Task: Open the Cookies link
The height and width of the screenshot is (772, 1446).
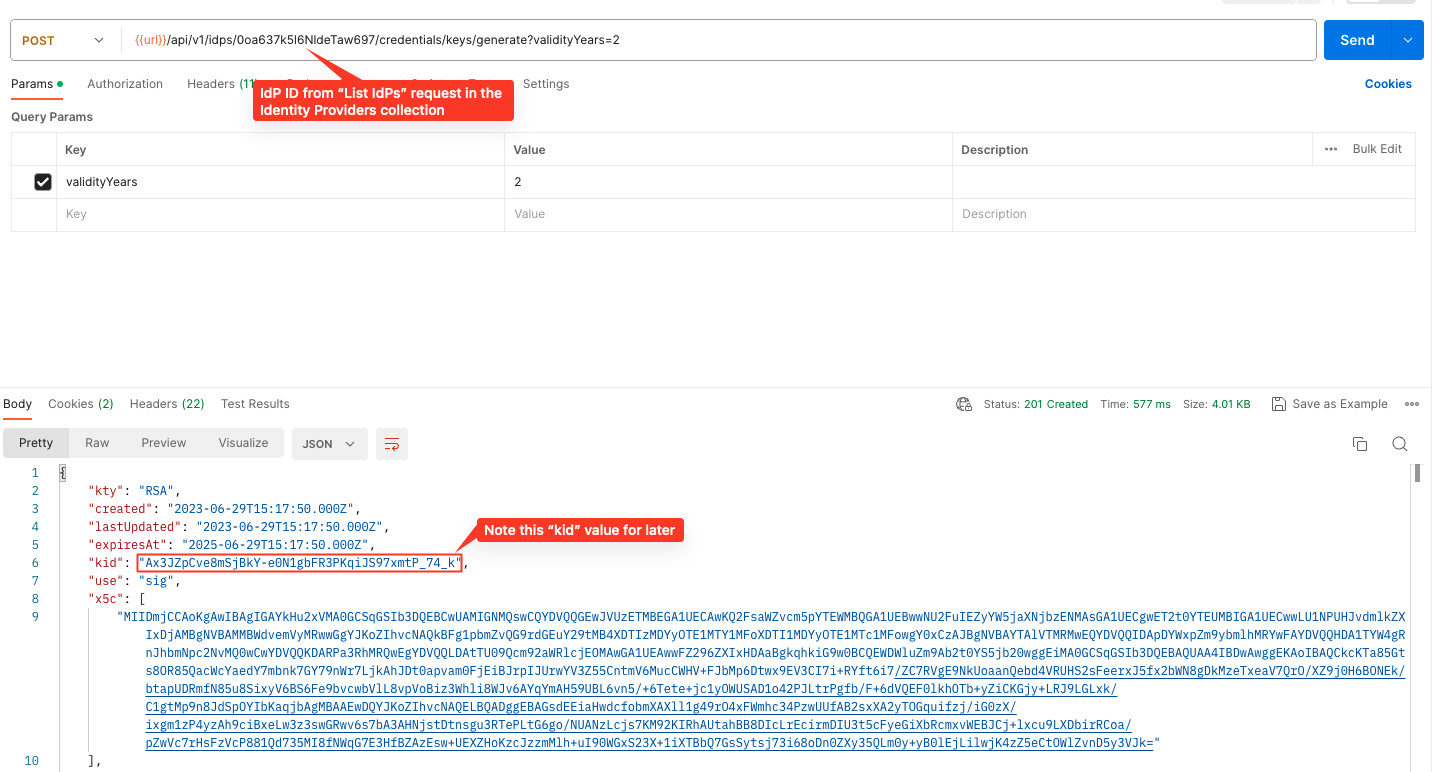Action: [x=1388, y=84]
